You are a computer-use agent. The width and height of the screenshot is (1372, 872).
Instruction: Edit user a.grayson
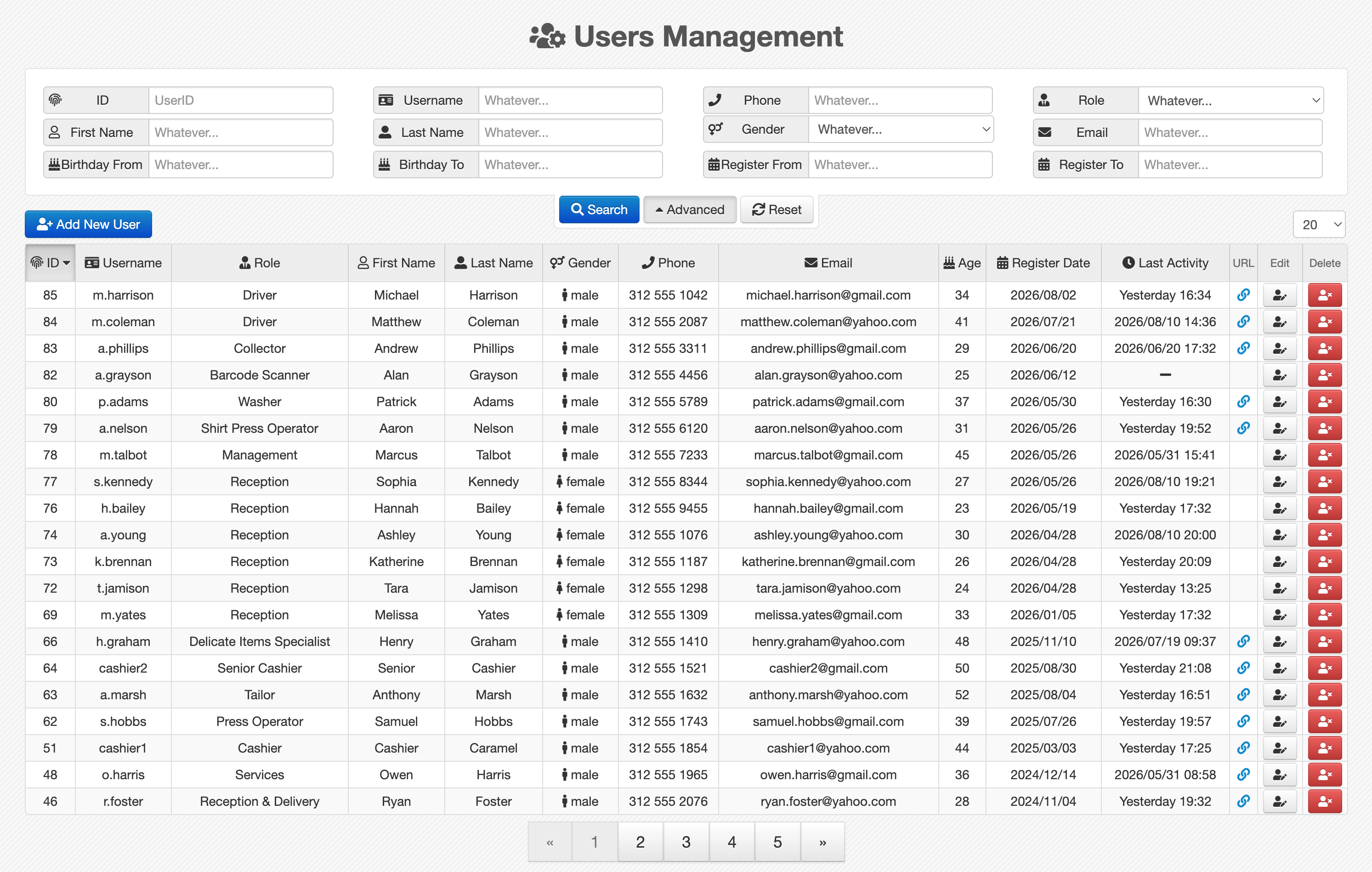coord(1280,375)
